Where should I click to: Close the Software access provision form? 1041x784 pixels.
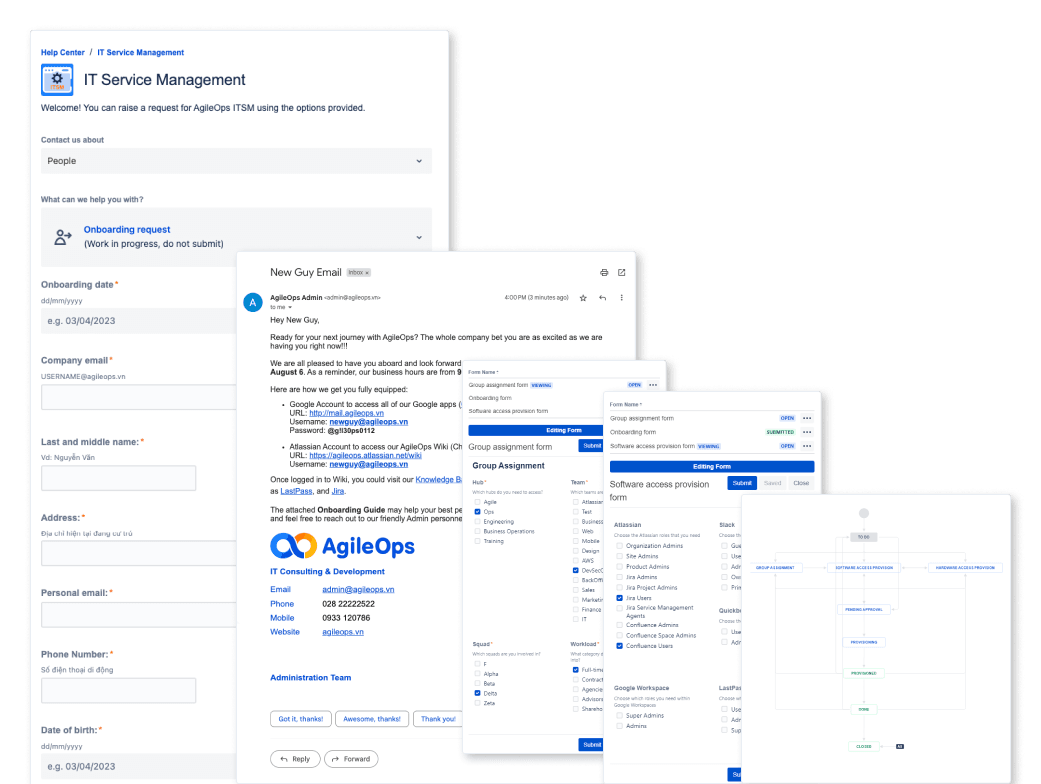point(801,483)
